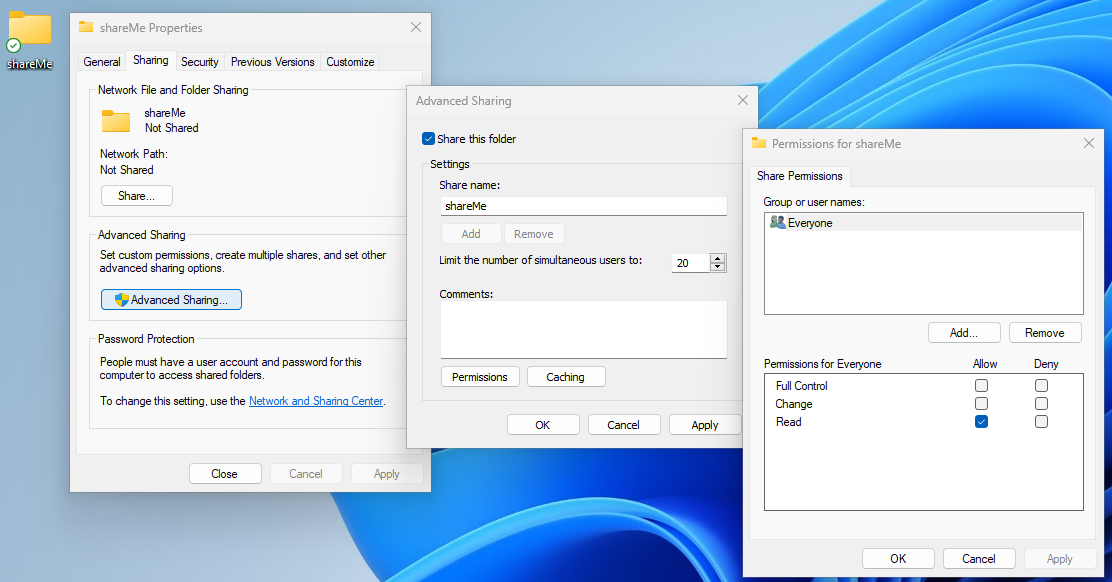Click the Permissions button in Advanced Sharing

pyautogui.click(x=479, y=377)
